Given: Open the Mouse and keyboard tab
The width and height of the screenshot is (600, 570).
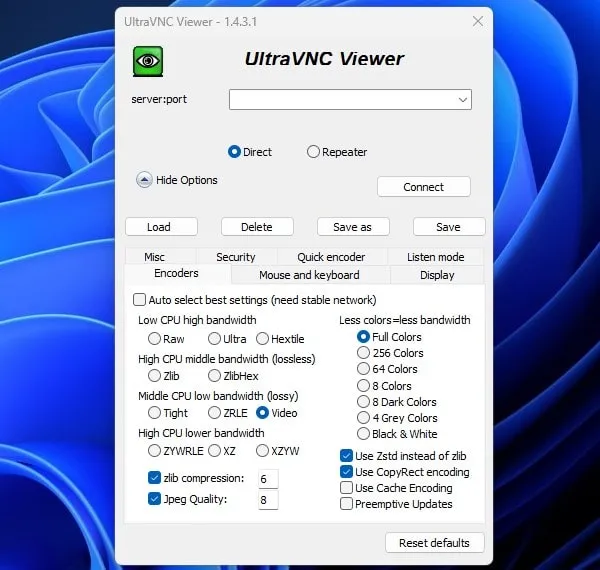Looking at the screenshot, I should tap(309, 275).
